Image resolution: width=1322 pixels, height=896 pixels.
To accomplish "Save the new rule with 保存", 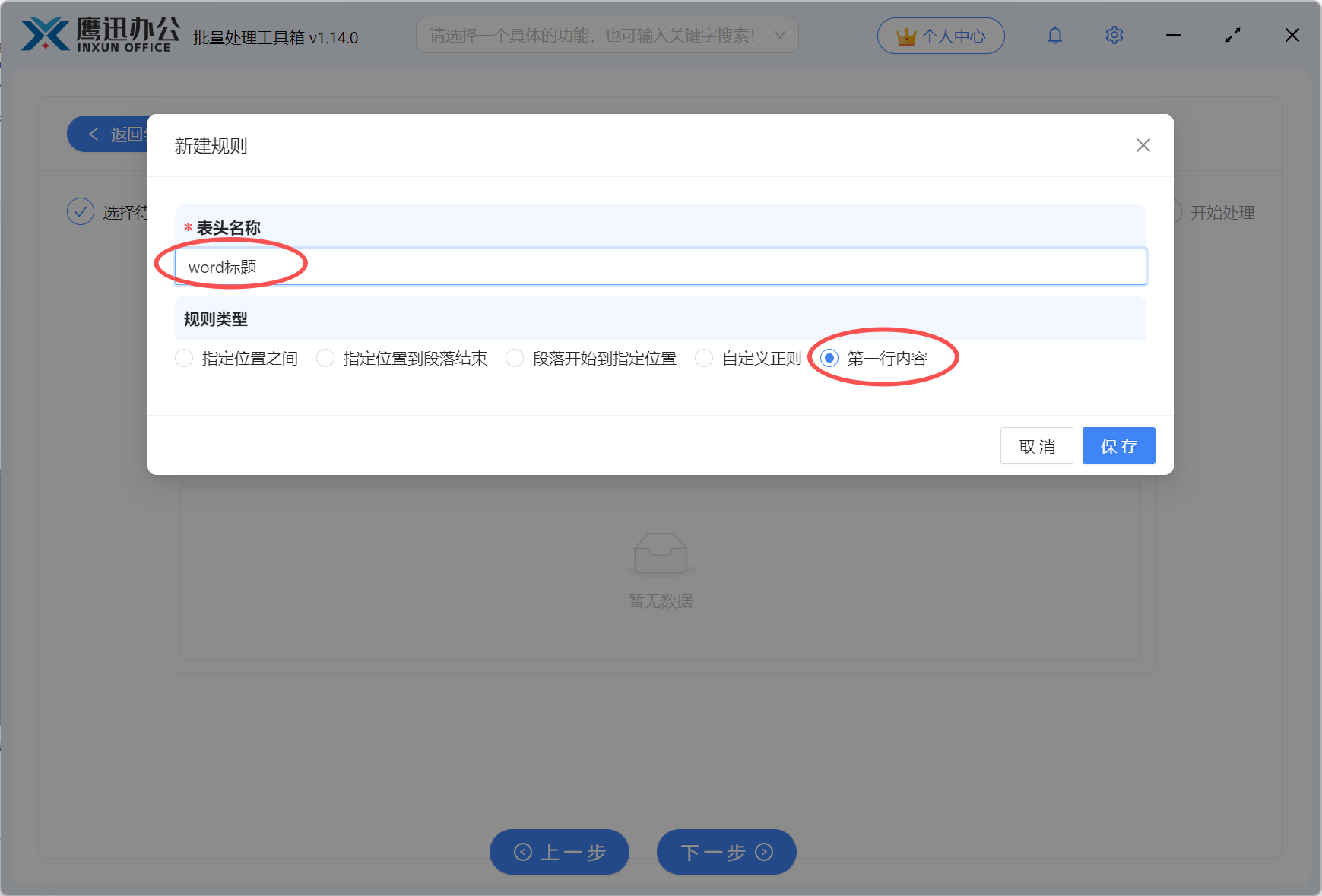I will [x=1118, y=445].
